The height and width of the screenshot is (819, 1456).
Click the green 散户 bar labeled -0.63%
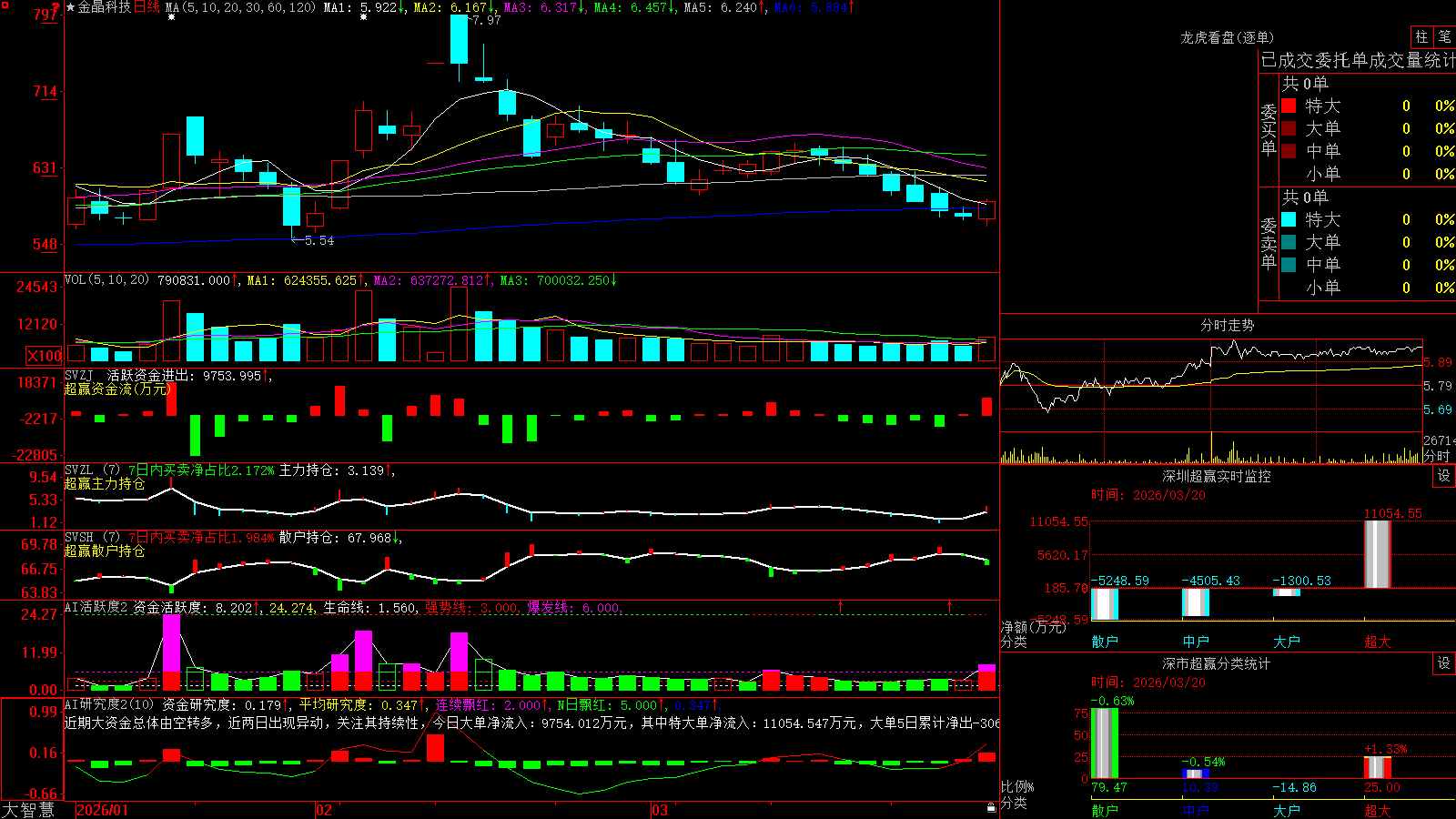pyautogui.click(x=1105, y=743)
